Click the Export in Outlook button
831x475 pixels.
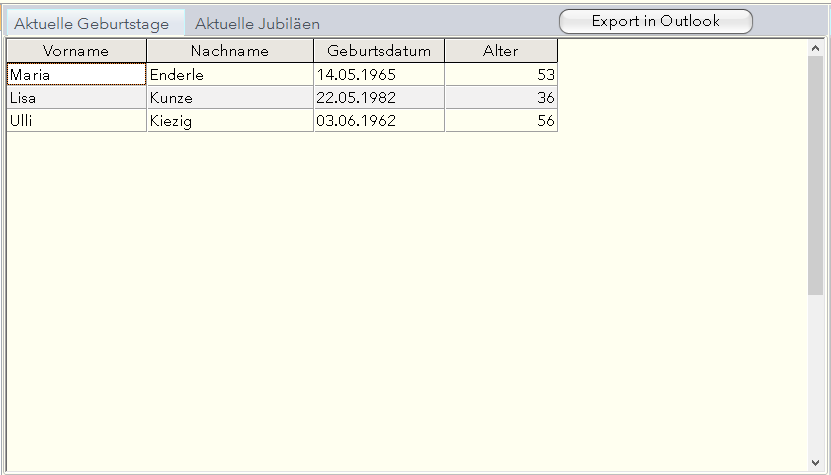[x=655, y=21]
